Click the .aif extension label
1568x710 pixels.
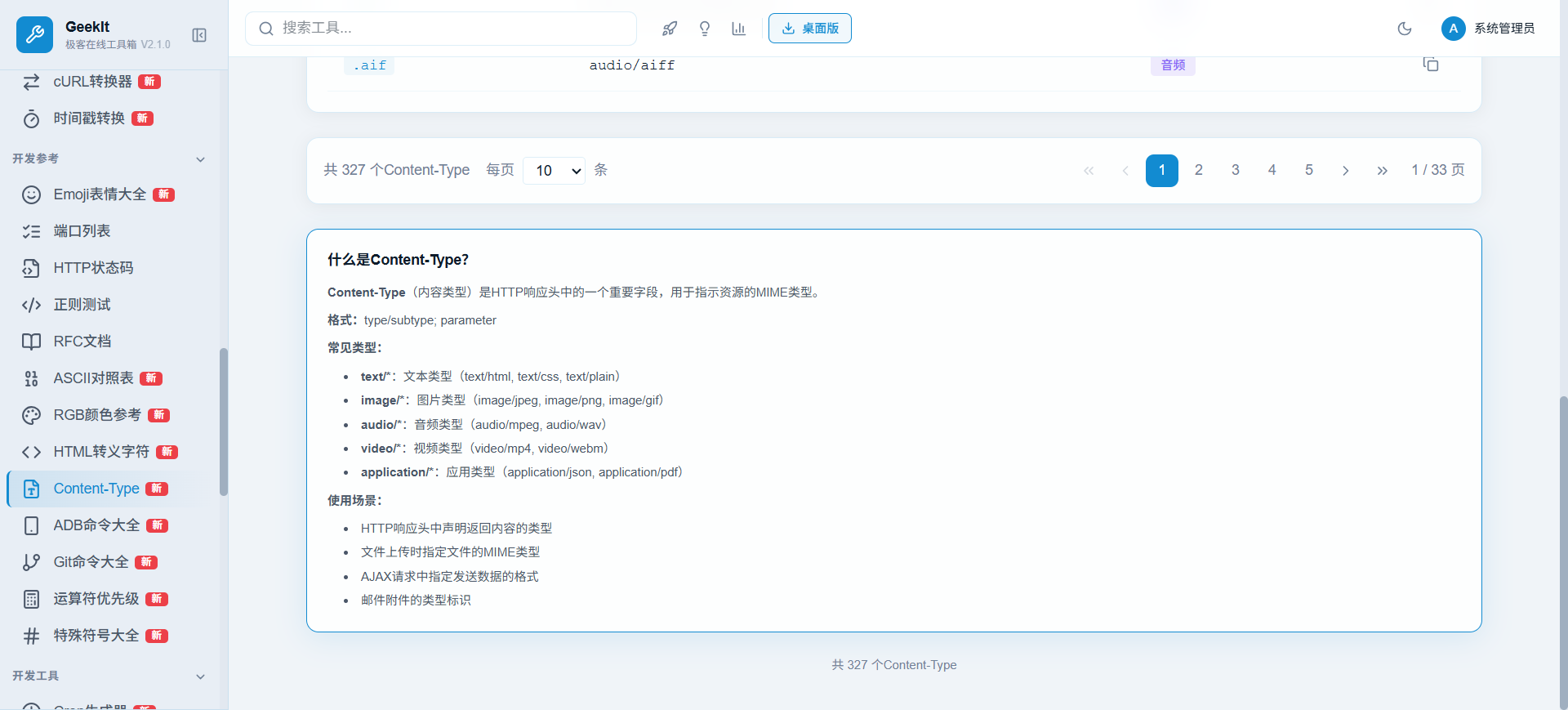[x=370, y=65]
